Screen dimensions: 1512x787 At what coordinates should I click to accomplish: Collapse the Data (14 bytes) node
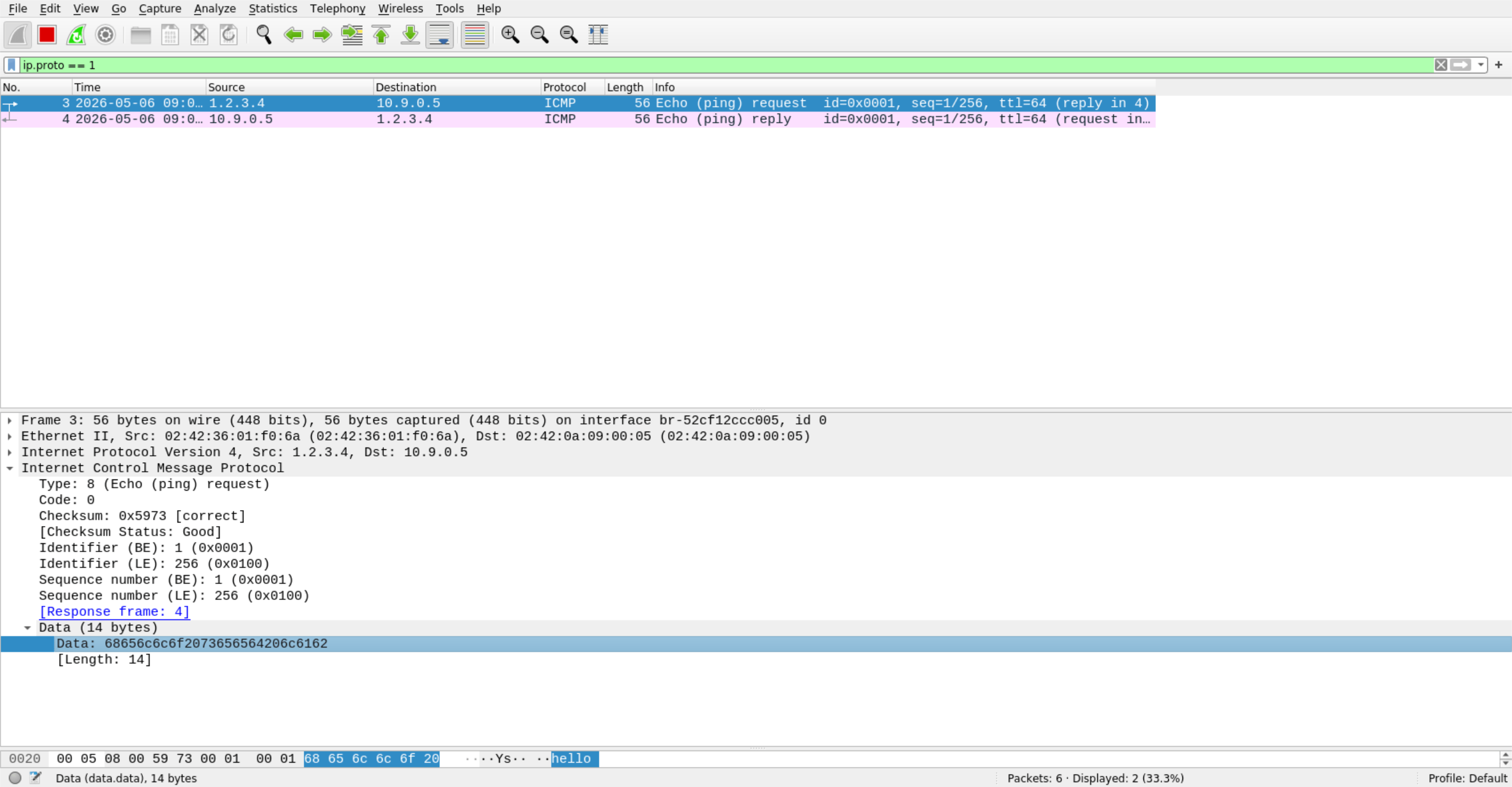[x=27, y=628]
